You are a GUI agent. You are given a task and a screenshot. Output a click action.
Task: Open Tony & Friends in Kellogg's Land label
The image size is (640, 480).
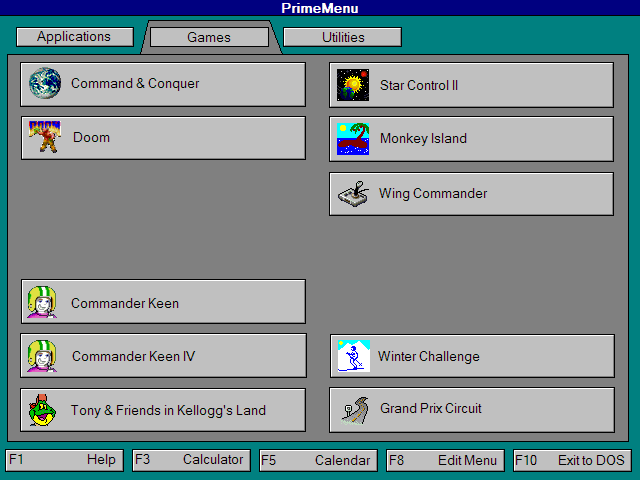click(168, 410)
